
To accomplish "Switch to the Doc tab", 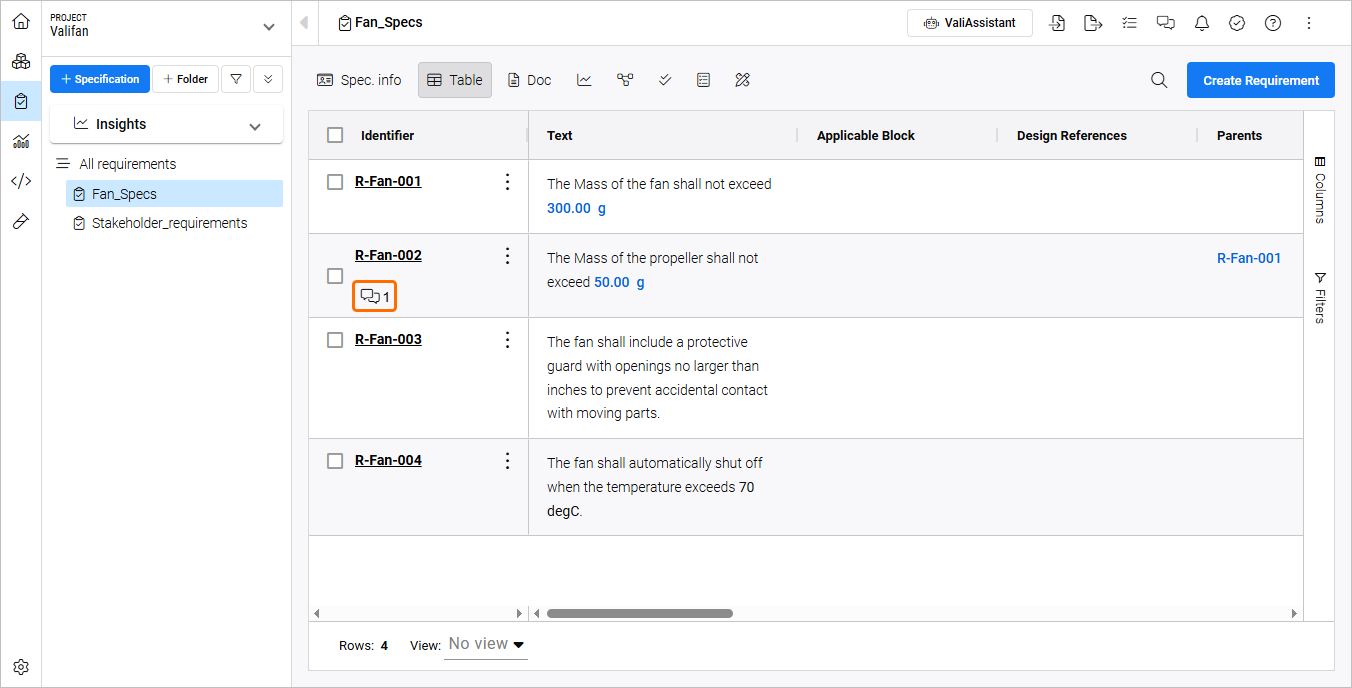I will [529, 80].
